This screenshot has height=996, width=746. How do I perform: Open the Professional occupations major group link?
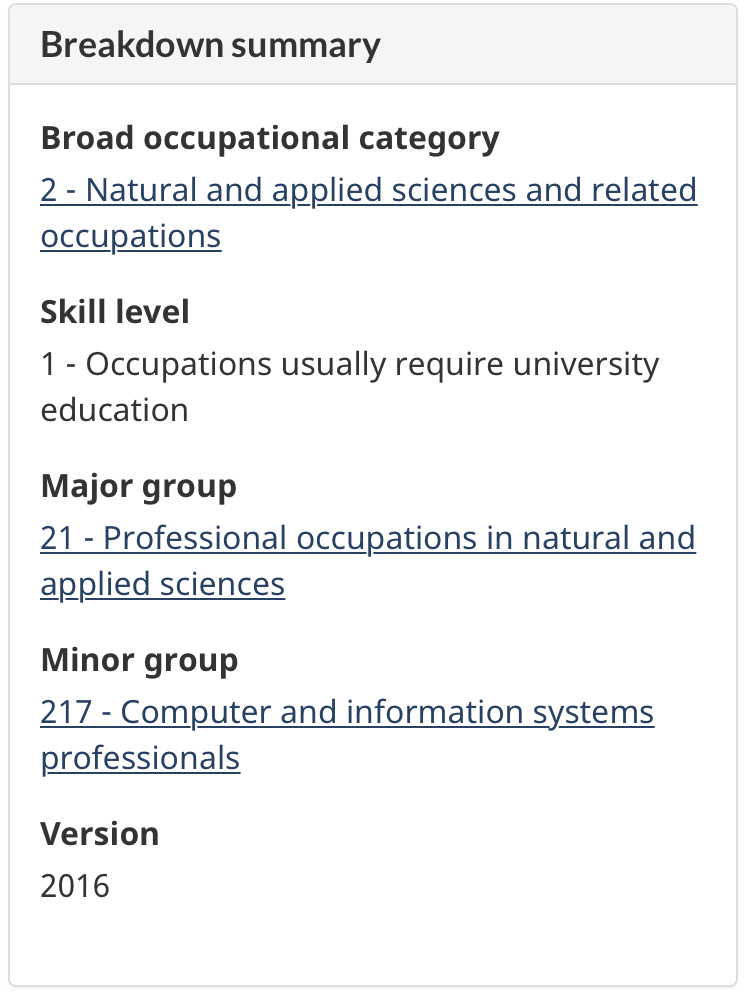pyautogui.click(x=368, y=538)
